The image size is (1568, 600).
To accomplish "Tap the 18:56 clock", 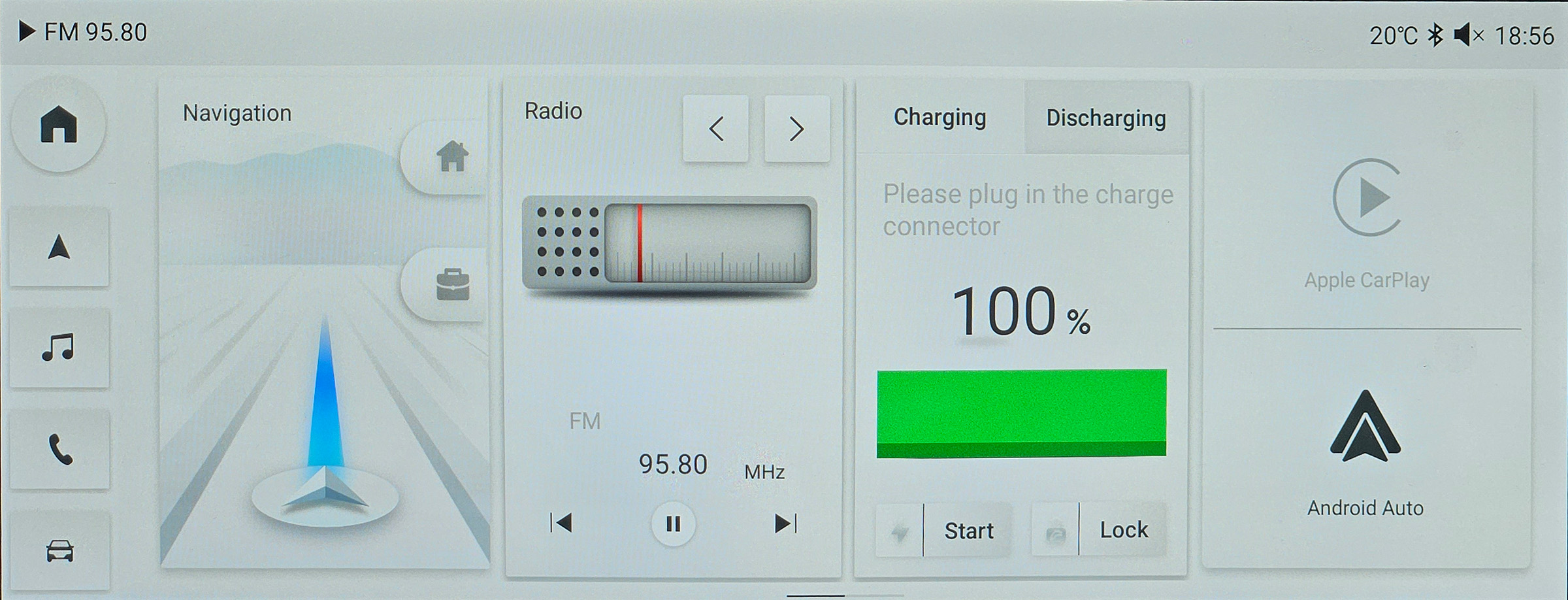I will click(1524, 35).
